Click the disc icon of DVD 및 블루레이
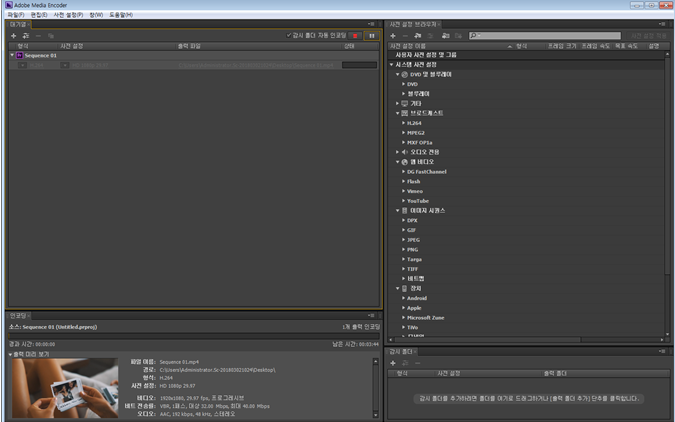This screenshot has width=675, height=422. 405,74
